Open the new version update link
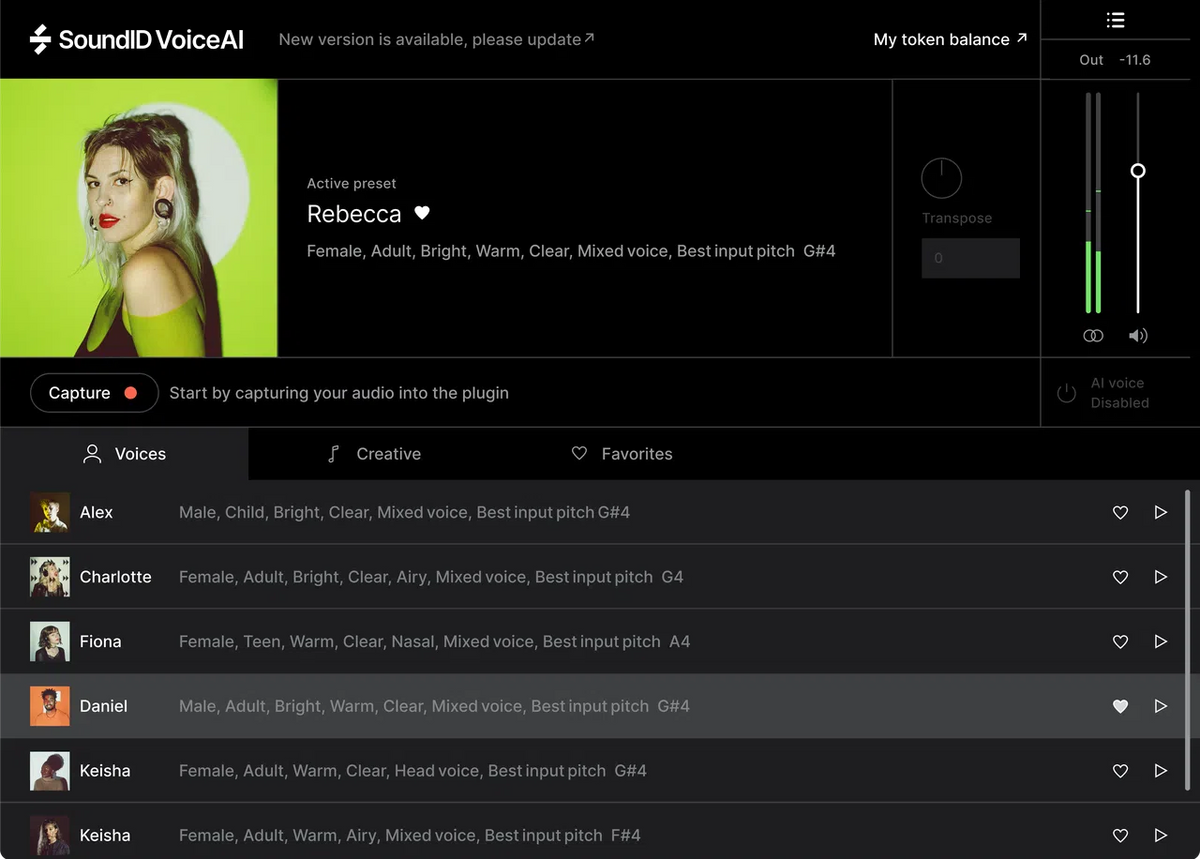Screen dimensions: 1200x859 pos(436,39)
